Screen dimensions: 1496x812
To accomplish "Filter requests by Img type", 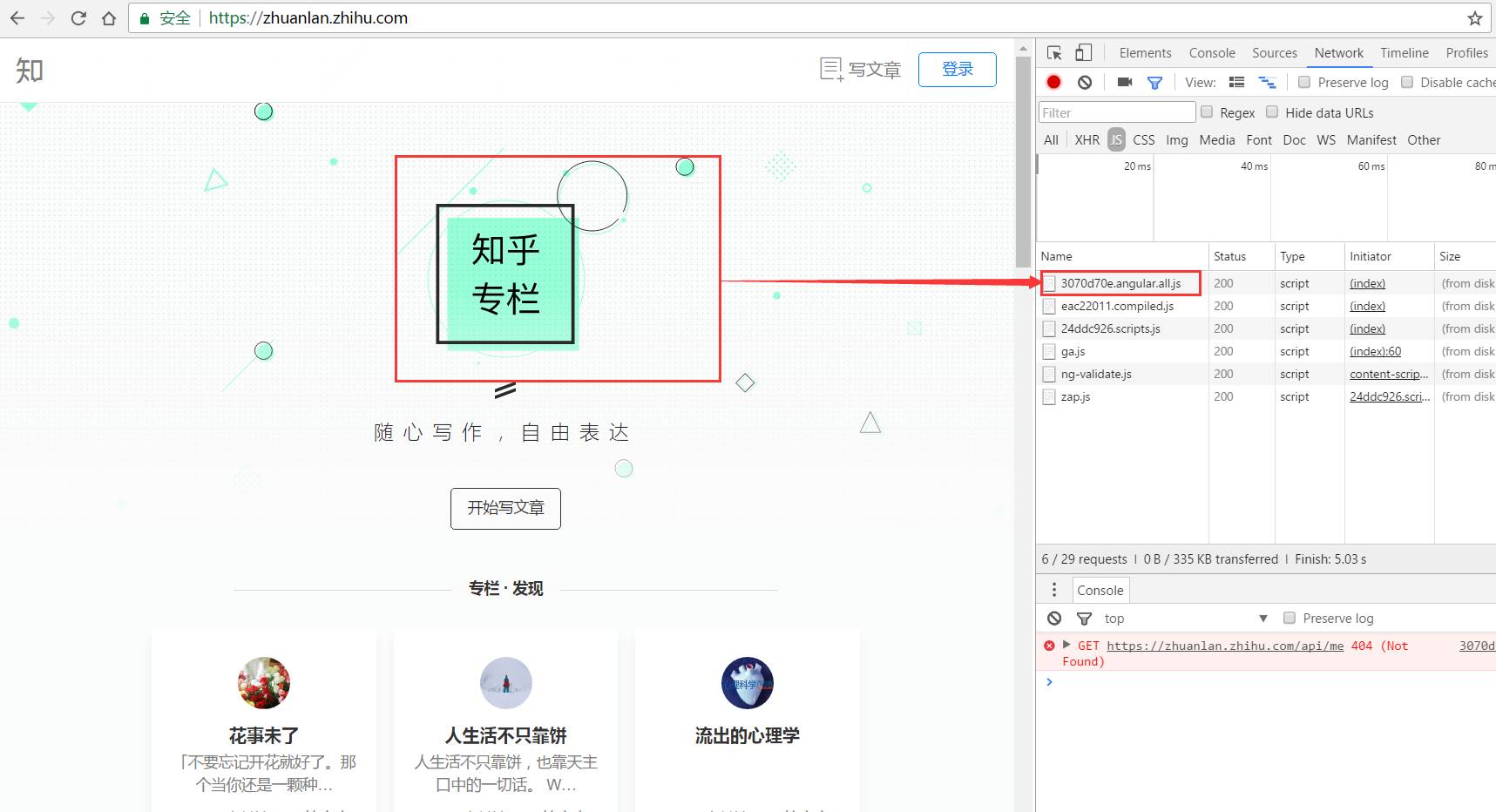I will (1177, 139).
